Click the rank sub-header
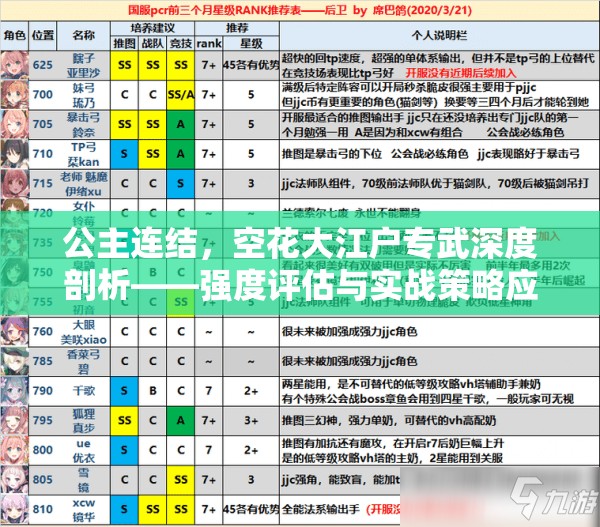600x527 pixels. click(x=209, y=43)
